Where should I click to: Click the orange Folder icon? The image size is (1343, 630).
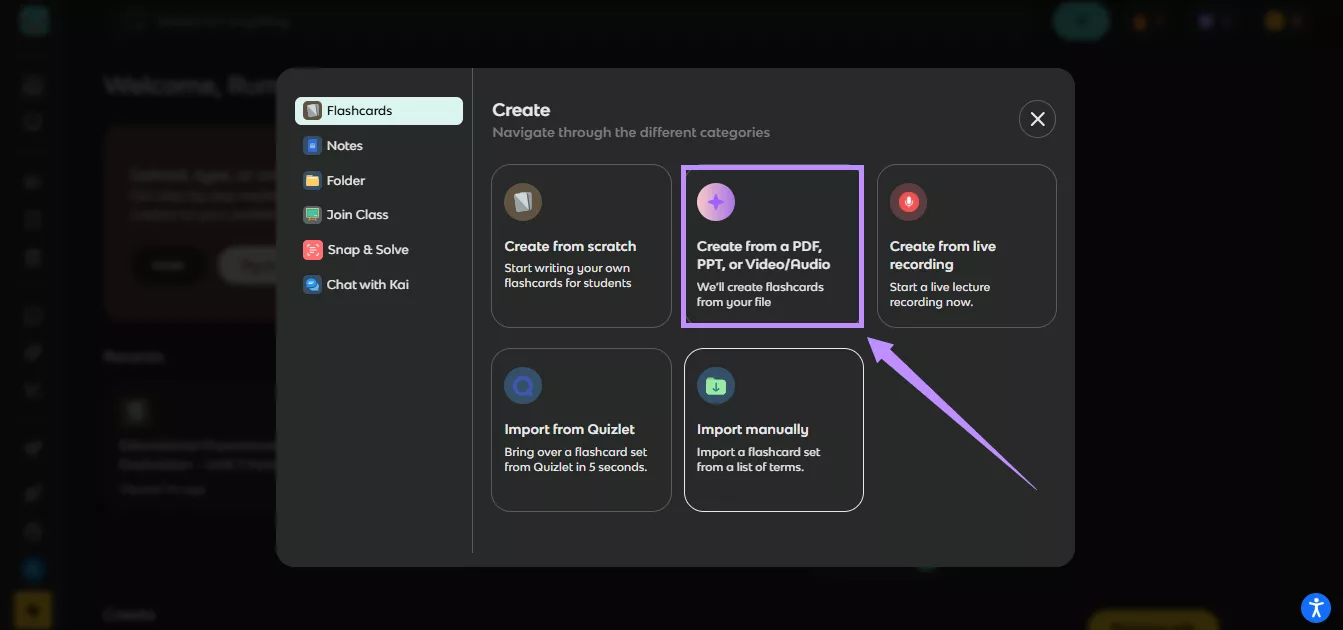pyautogui.click(x=310, y=180)
